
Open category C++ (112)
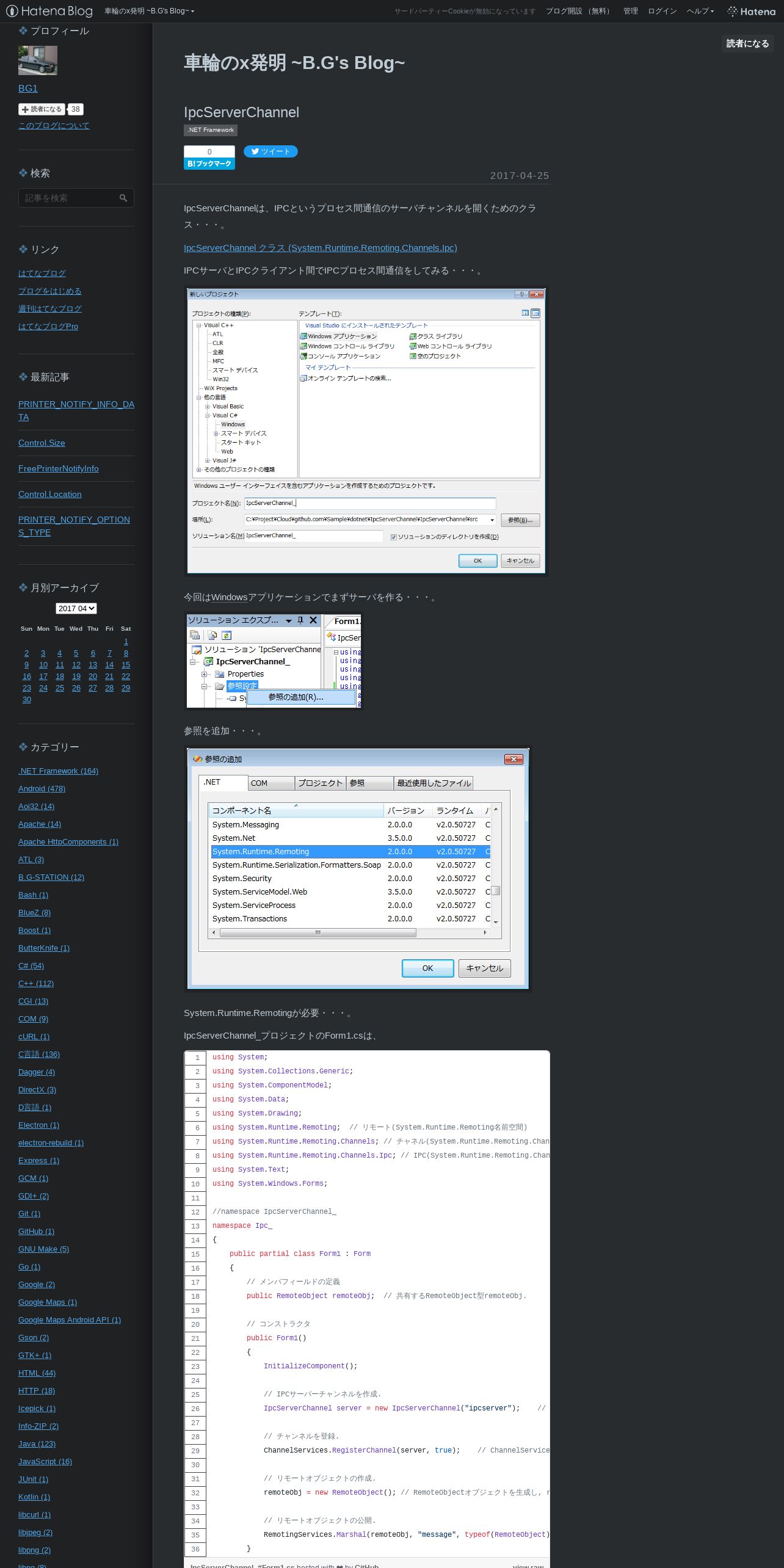pos(36,983)
